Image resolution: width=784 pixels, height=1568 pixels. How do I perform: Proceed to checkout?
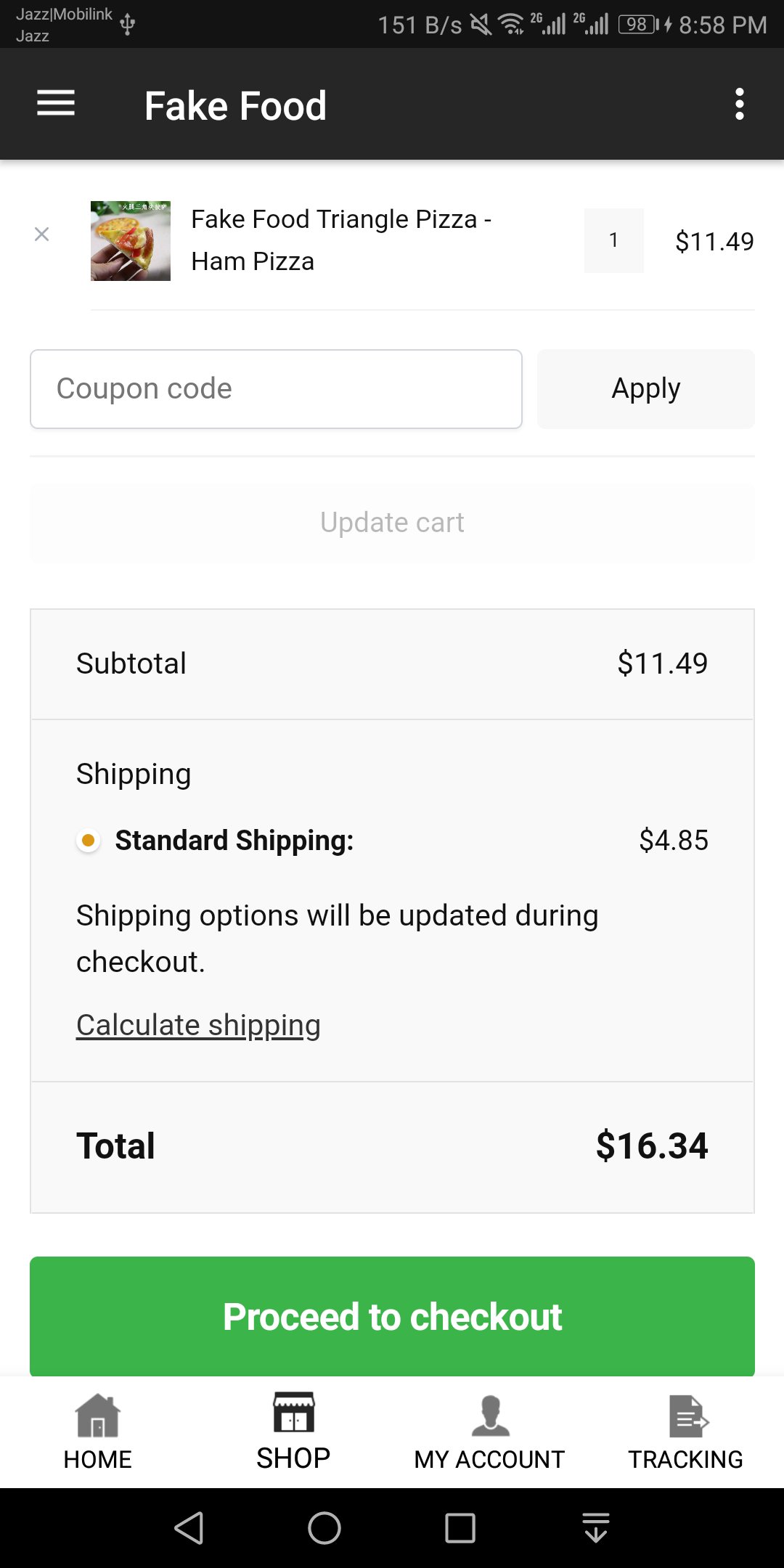392,1316
